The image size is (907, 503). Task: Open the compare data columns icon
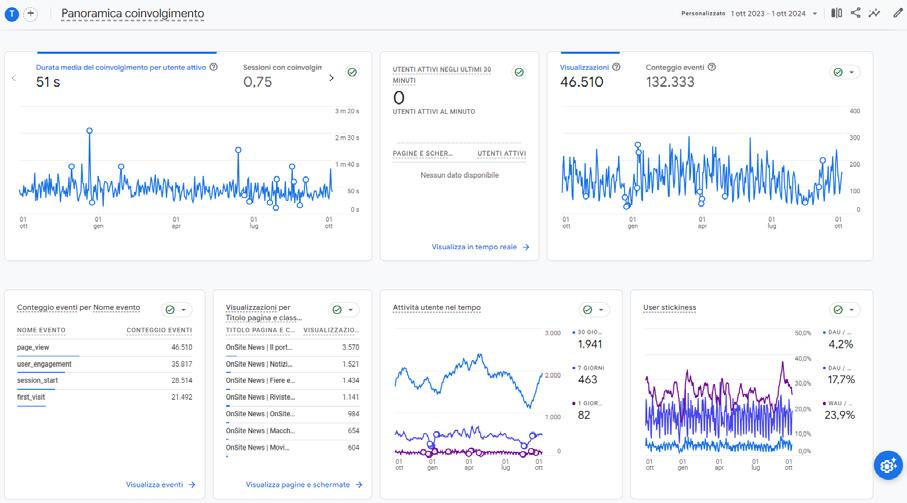(836, 13)
